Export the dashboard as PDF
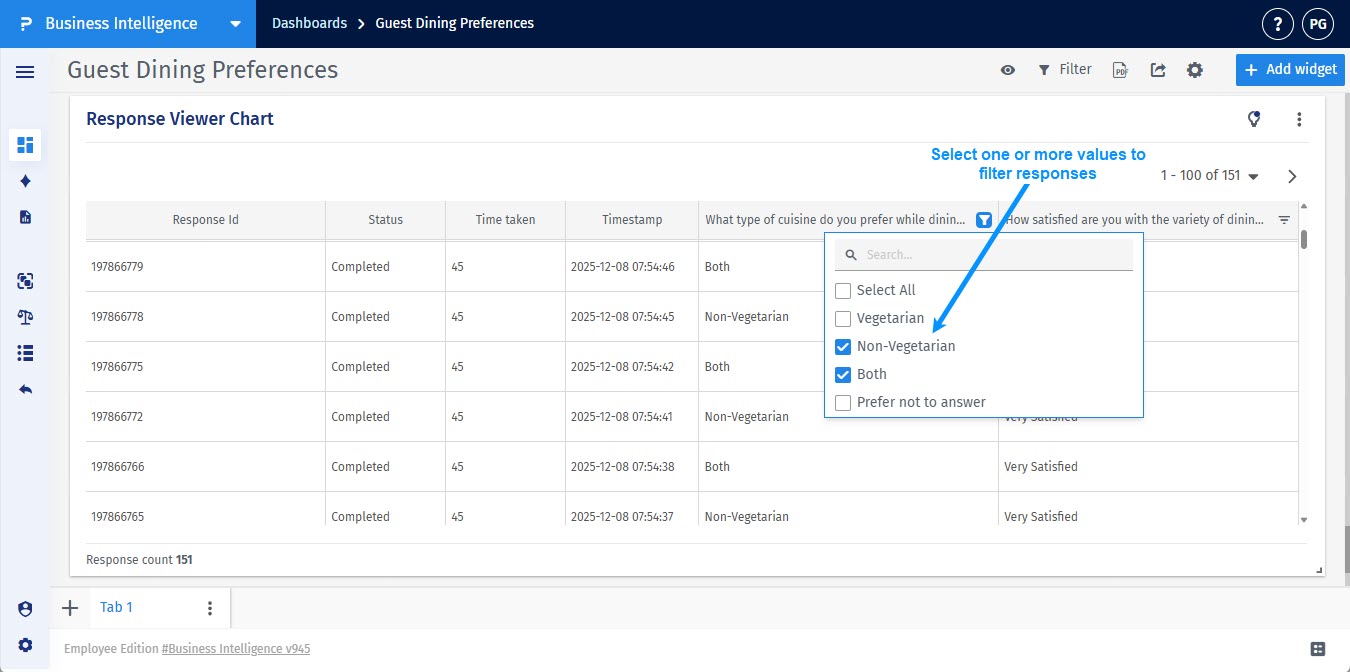 (x=1120, y=70)
